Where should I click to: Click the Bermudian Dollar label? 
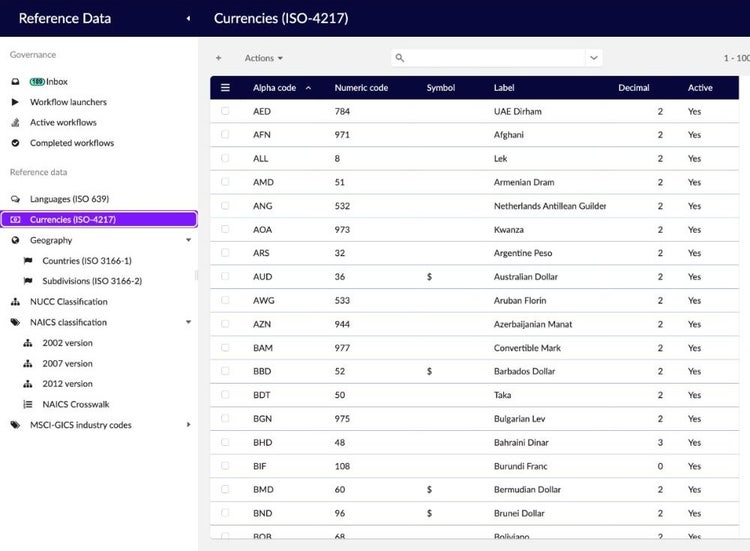(x=527, y=490)
